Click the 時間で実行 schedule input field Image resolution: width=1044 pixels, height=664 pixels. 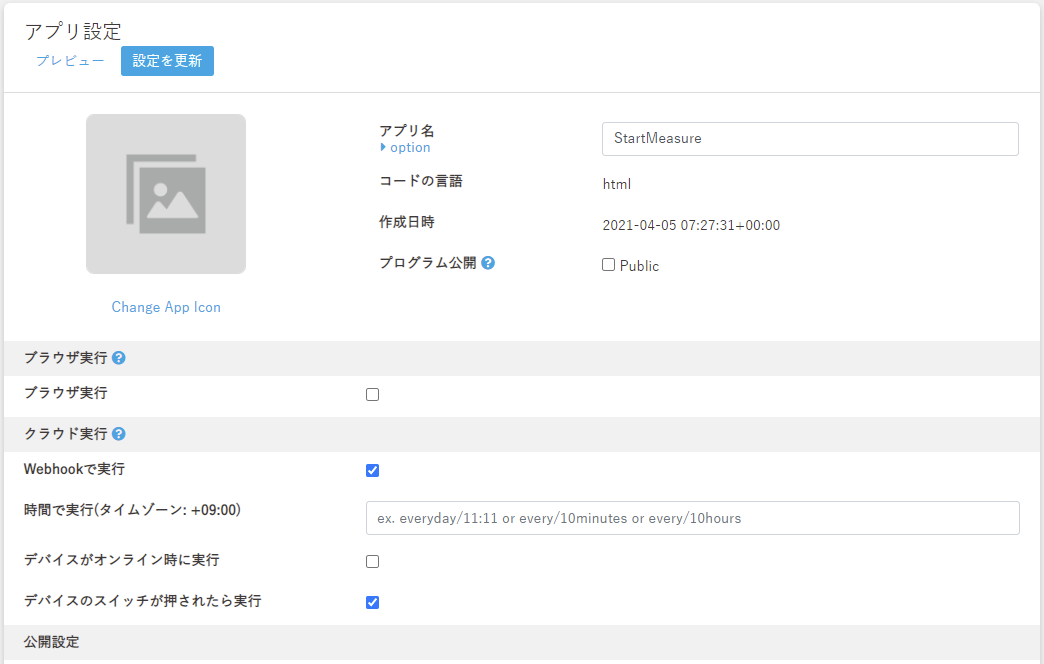click(692, 518)
